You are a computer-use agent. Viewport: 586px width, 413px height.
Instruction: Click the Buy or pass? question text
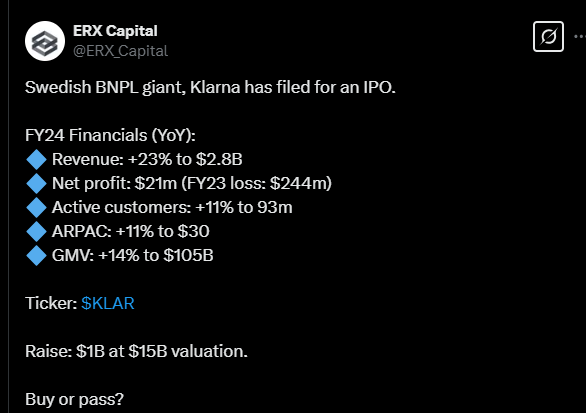[x=74, y=400]
